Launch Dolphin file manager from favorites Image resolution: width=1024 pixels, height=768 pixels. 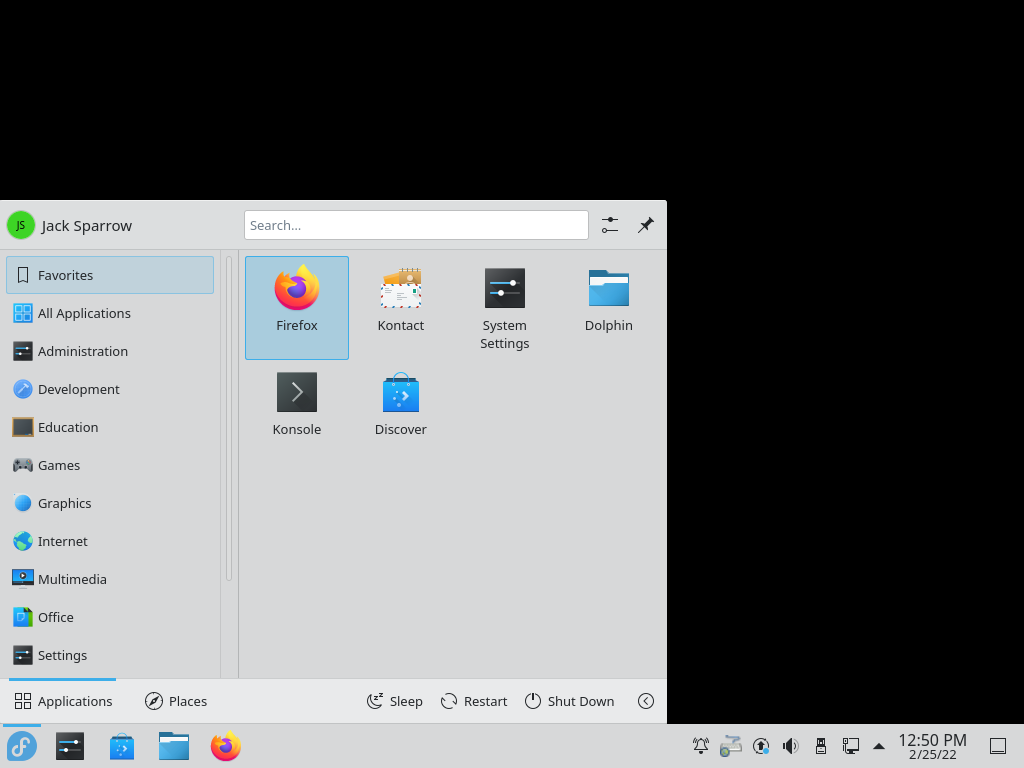click(608, 308)
